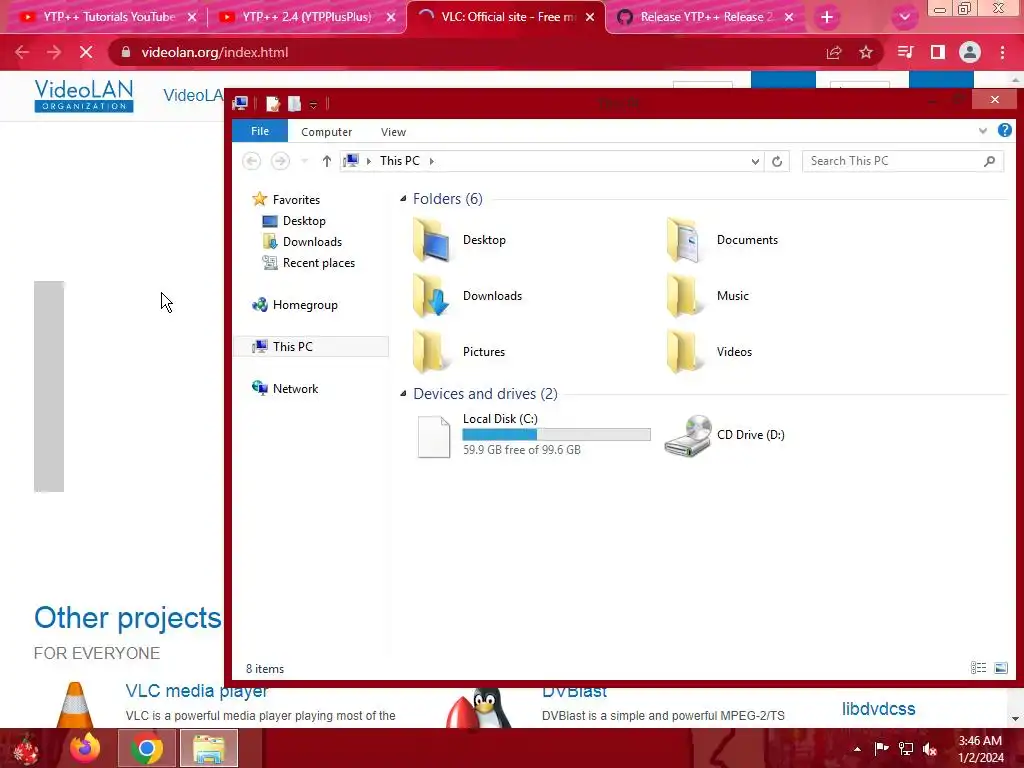Click the taskbar clock showing 3:46 AM
Image resolution: width=1024 pixels, height=768 pixels.
coord(980,749)
